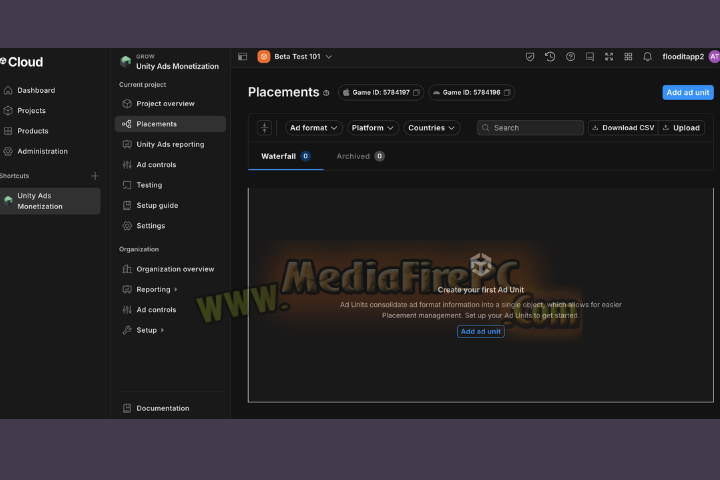
Task: Open Beta Test 101 project dropdown
Action: (x=303, y=56)
